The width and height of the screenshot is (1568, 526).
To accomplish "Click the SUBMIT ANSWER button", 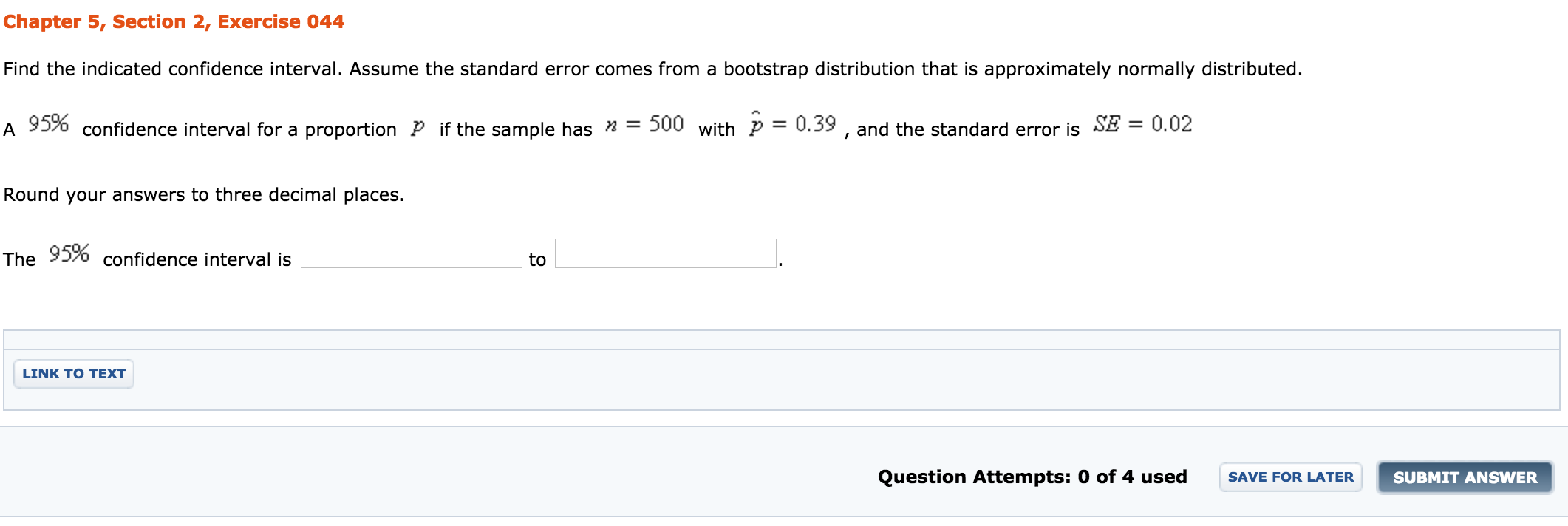I will click(1465, 477).
